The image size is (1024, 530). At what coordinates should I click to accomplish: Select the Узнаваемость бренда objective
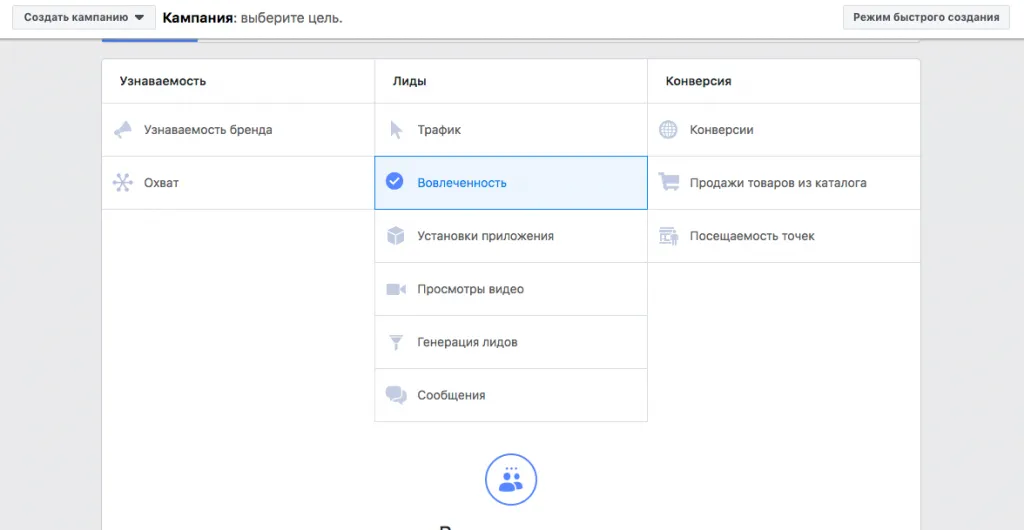click(238, 130)
